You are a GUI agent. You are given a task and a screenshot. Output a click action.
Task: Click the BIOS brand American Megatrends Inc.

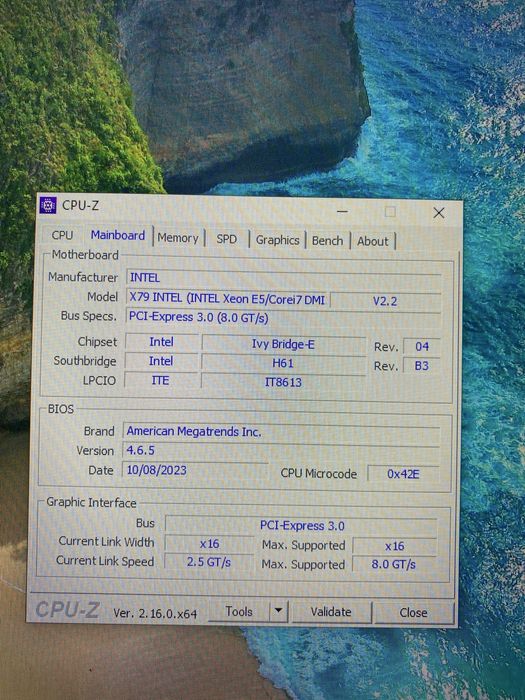281,432
